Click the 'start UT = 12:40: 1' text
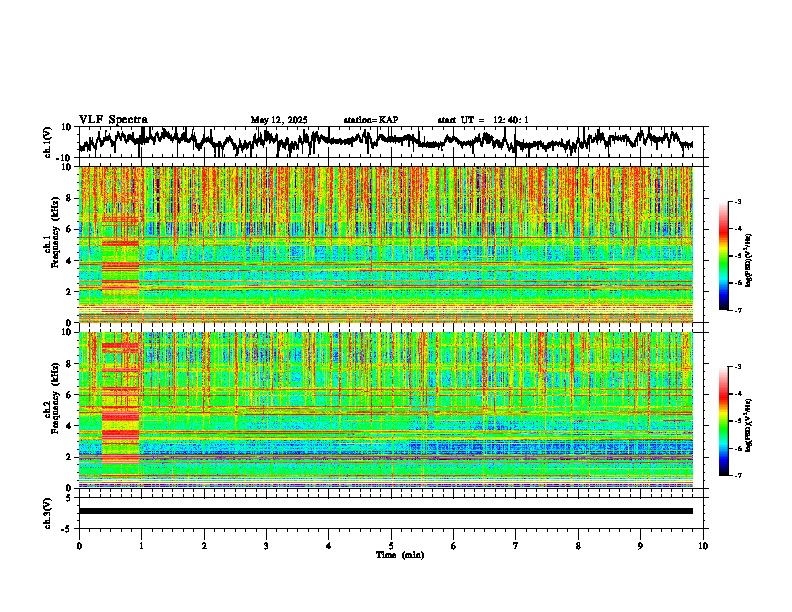 [483, 120]
